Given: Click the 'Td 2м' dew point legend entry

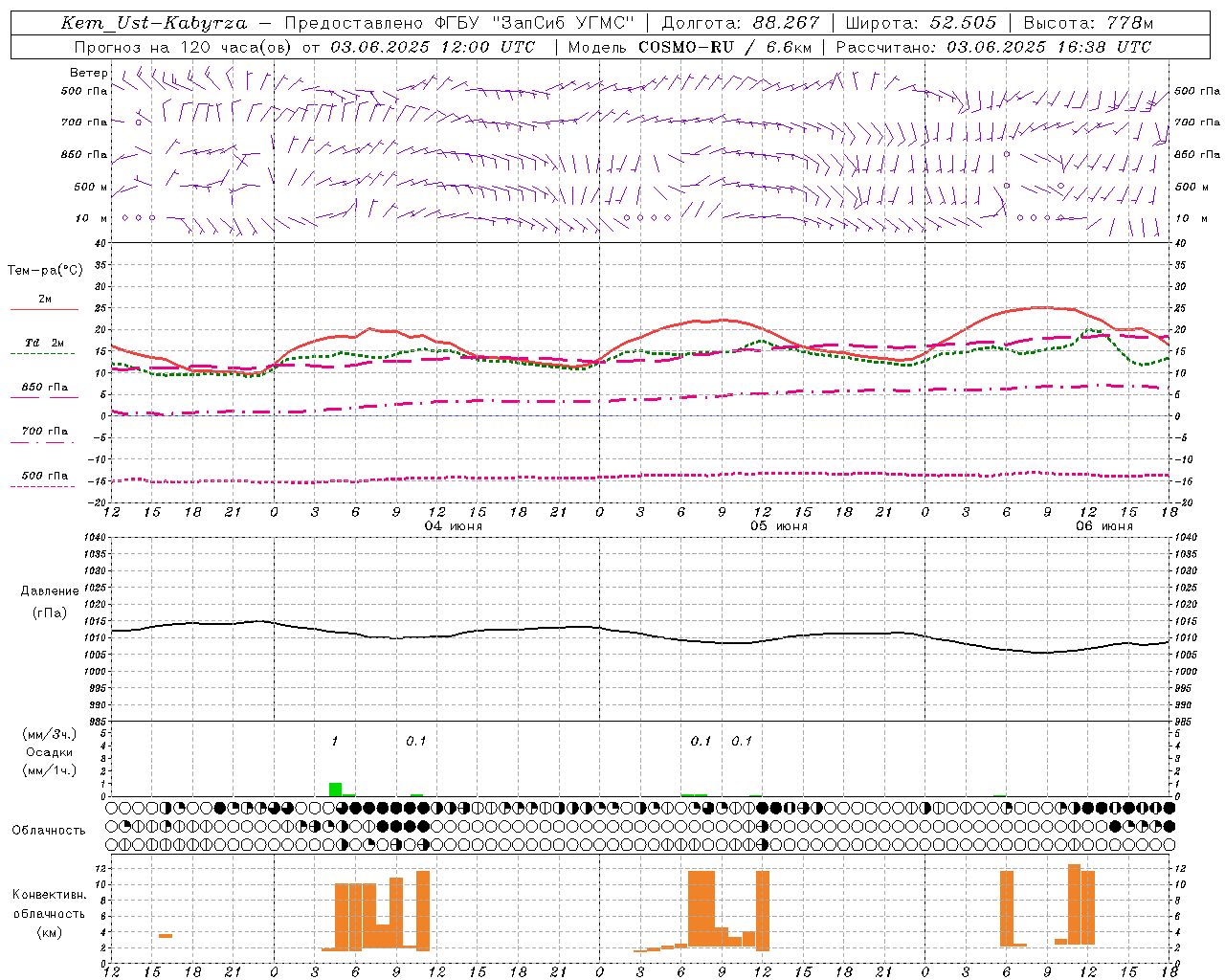Looking at the screenshot, I should (x=45, y=343).
